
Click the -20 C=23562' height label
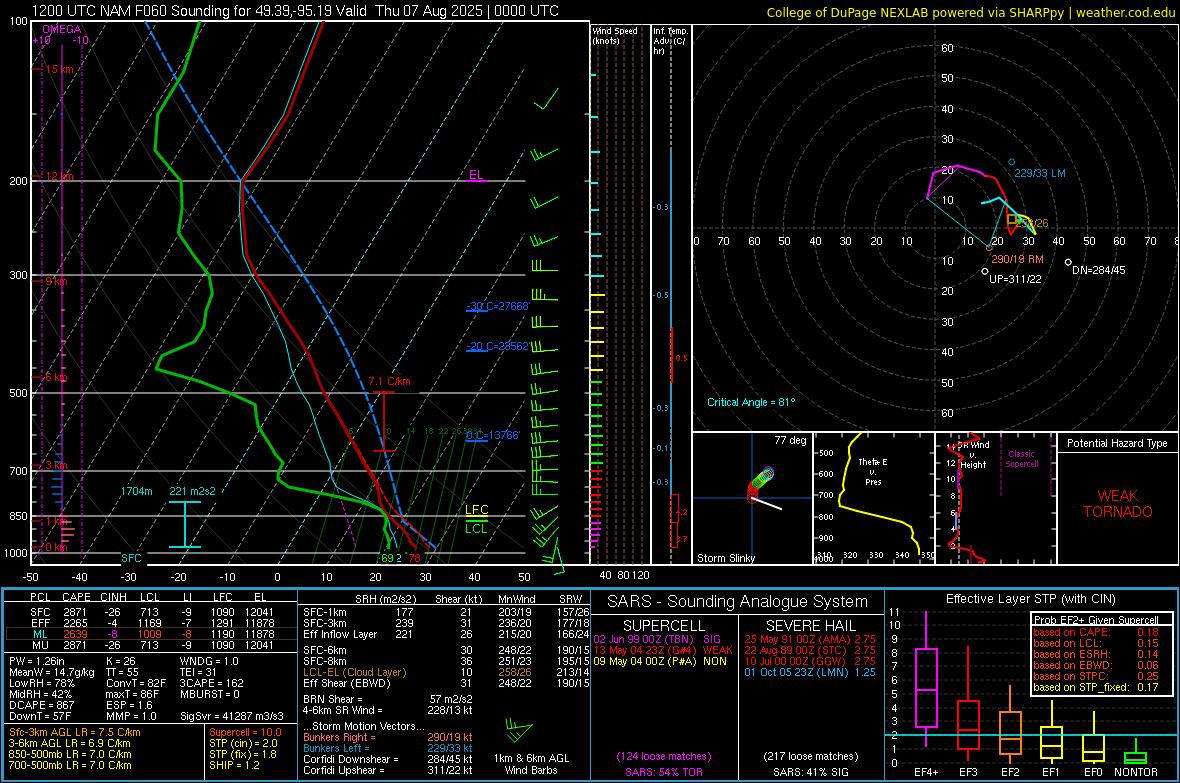coord(498,346)
